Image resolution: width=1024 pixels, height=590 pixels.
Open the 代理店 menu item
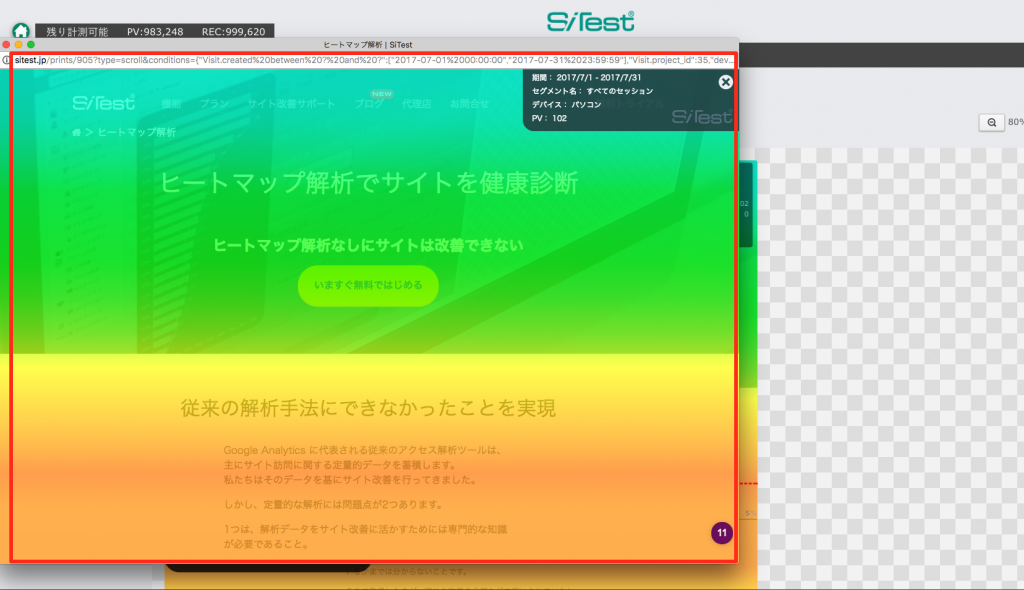click(x=417, y=104)
